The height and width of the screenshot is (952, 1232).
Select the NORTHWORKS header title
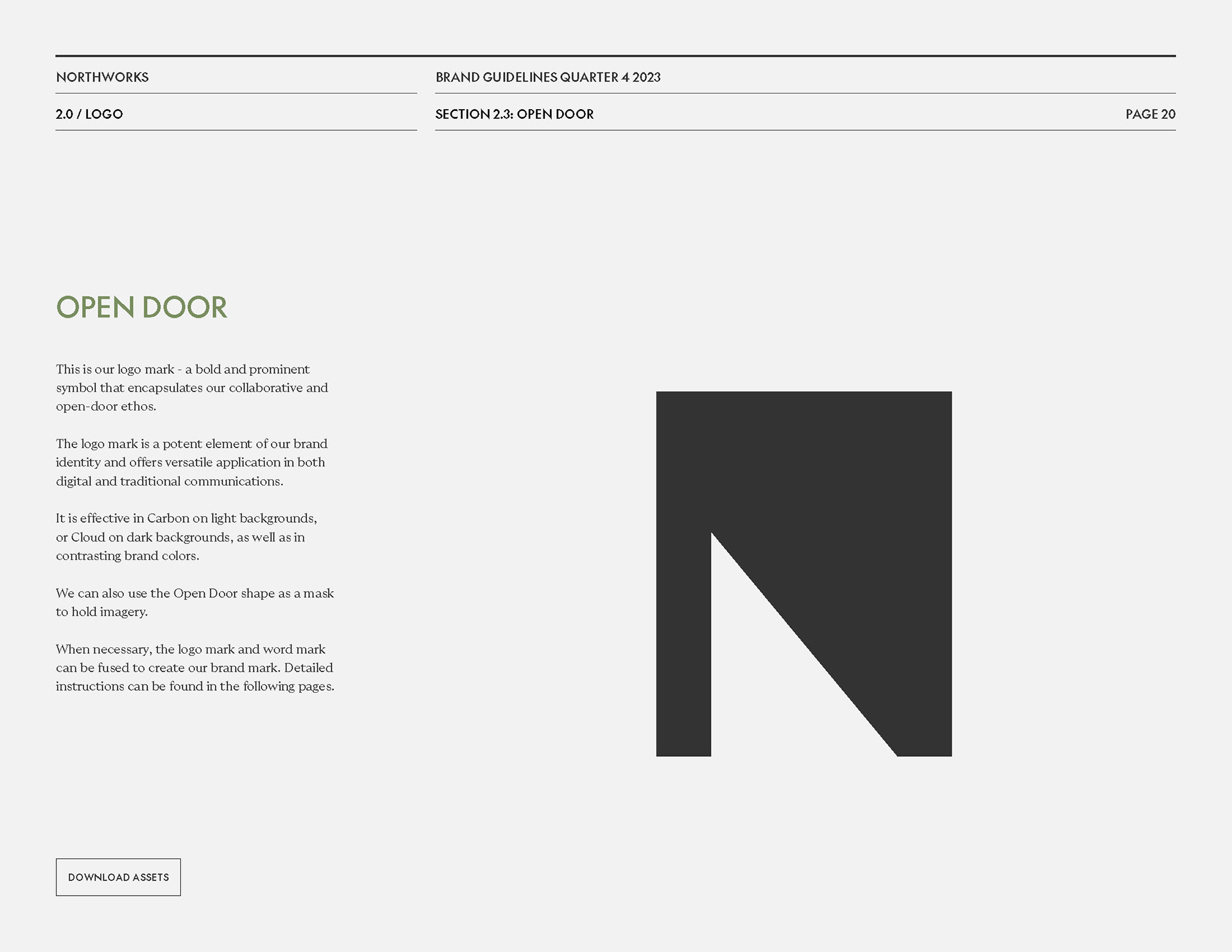102,77
